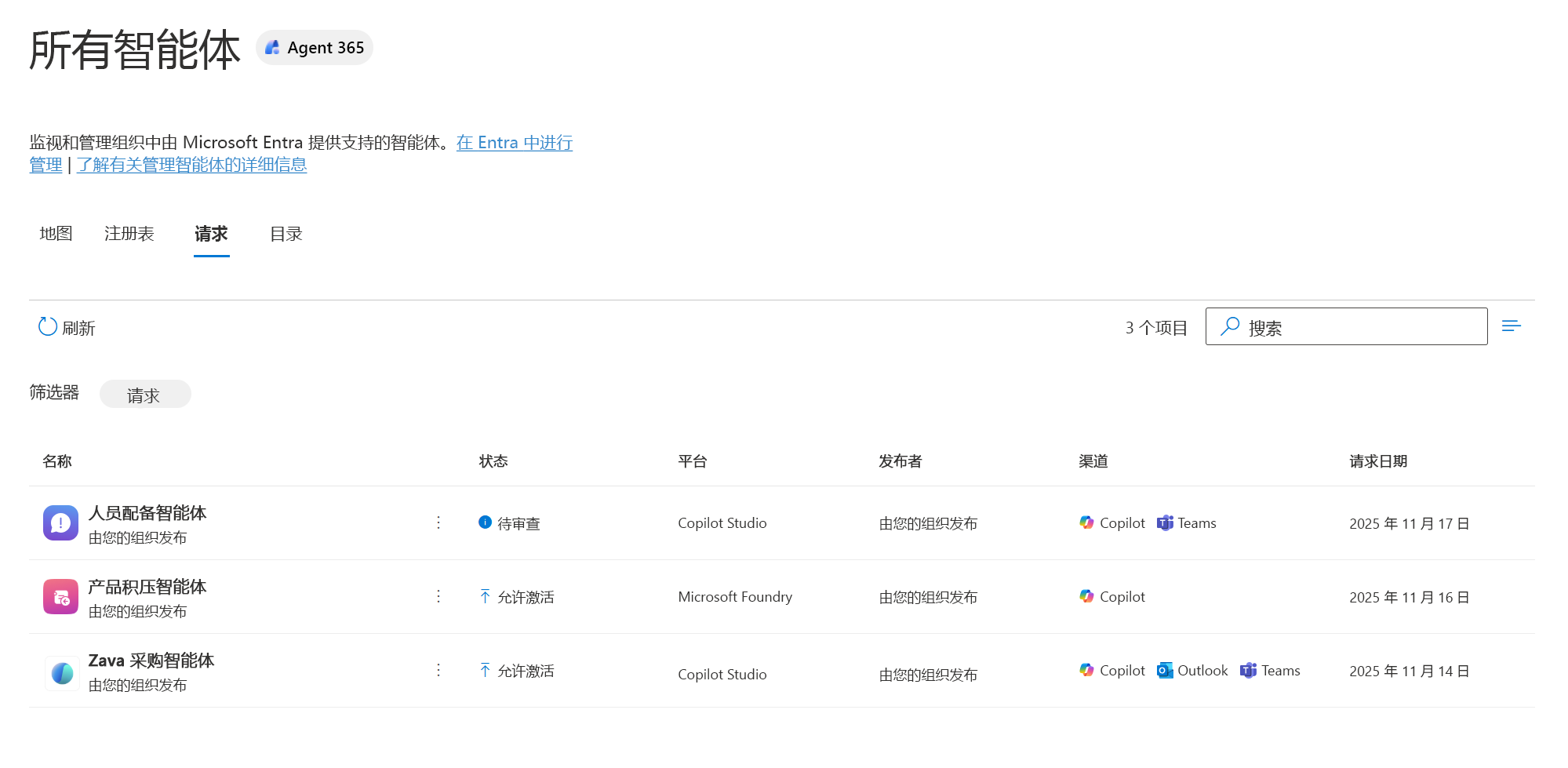Viewport: 1568px width, 768px height.
Task: Focus the 搜索 input field
Action: point(1346,326)
